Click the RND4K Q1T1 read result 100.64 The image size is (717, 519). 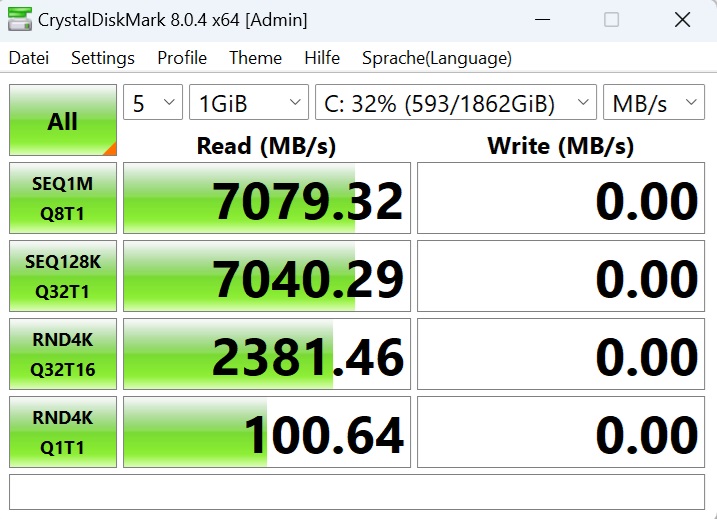267,432
